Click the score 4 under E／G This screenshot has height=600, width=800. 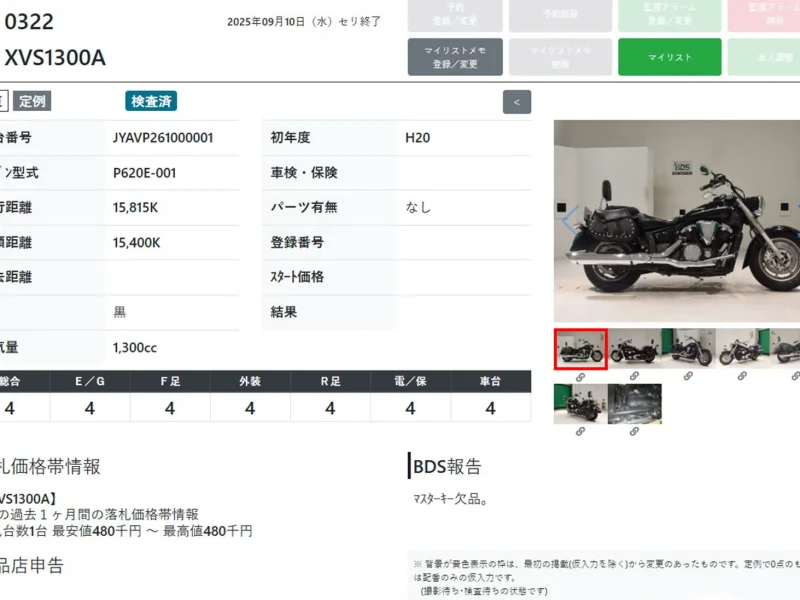point(90,408)
